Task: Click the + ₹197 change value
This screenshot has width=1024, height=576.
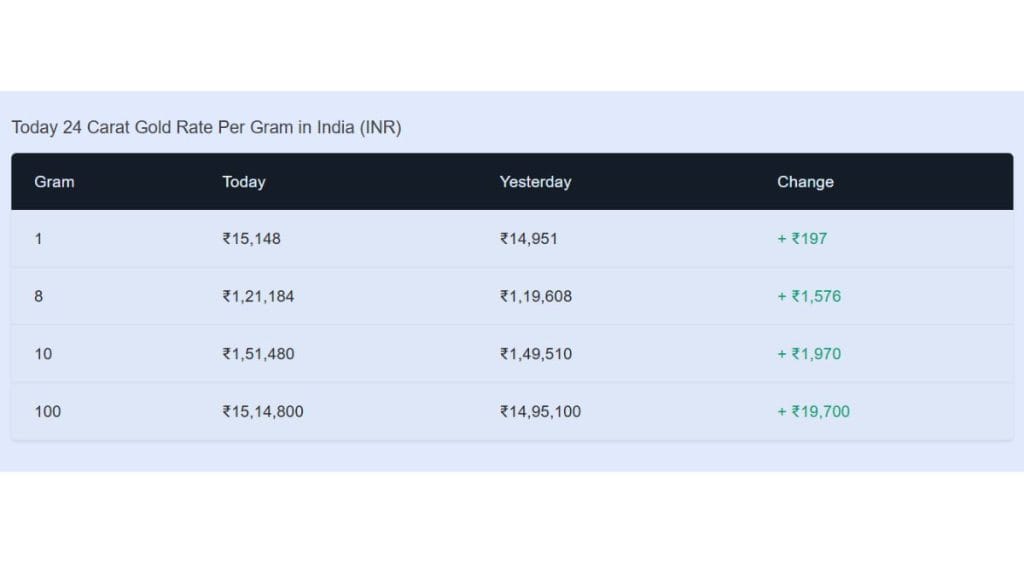Action: pos(802,239)
